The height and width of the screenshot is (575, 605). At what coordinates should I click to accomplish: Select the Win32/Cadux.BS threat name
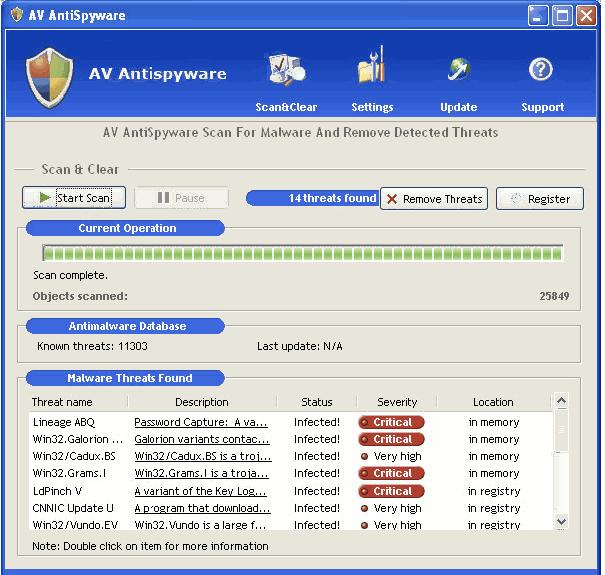pyautogui.click(x=74, y=456)
